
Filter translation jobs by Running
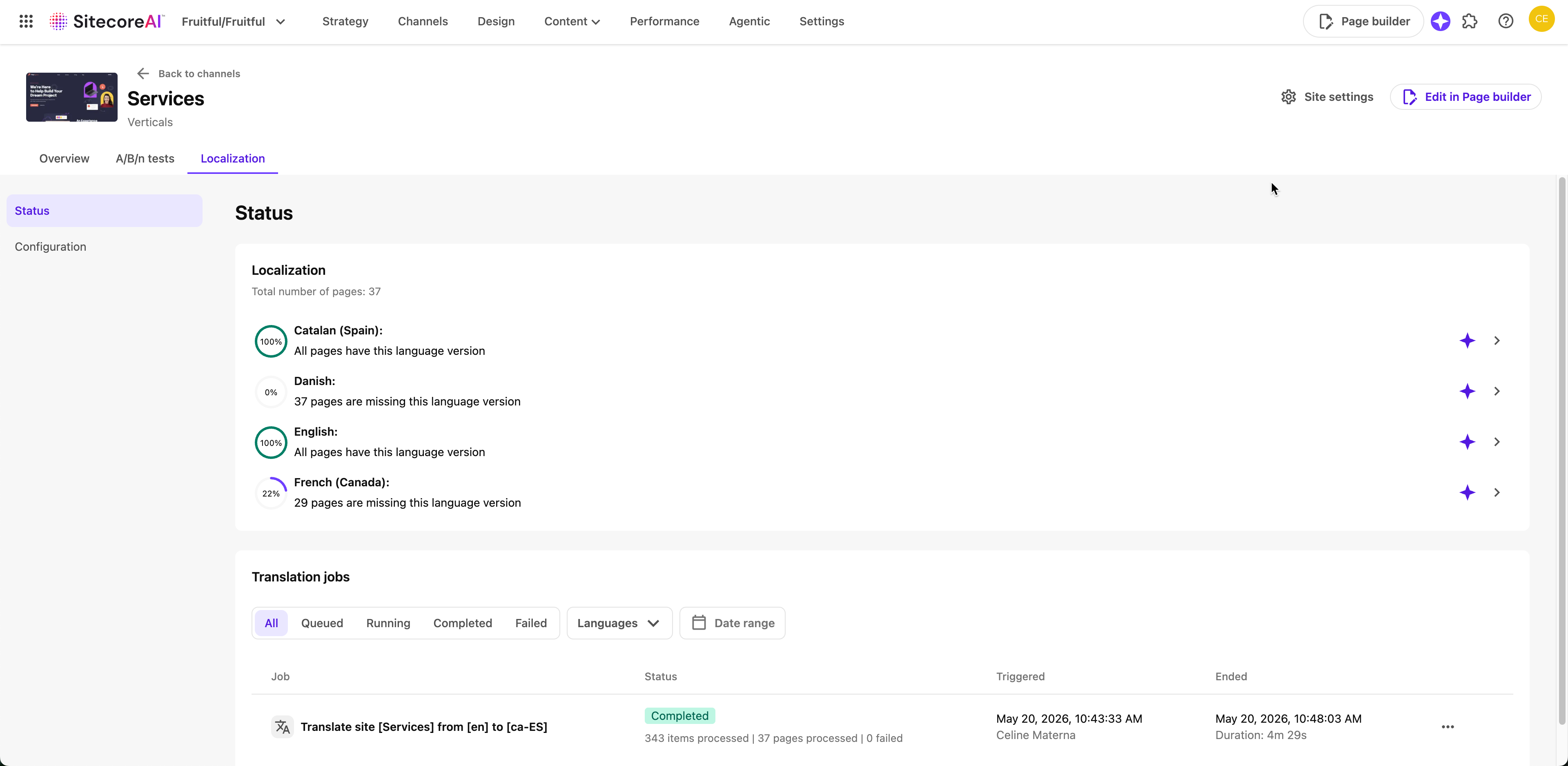[x=388, y=623]
